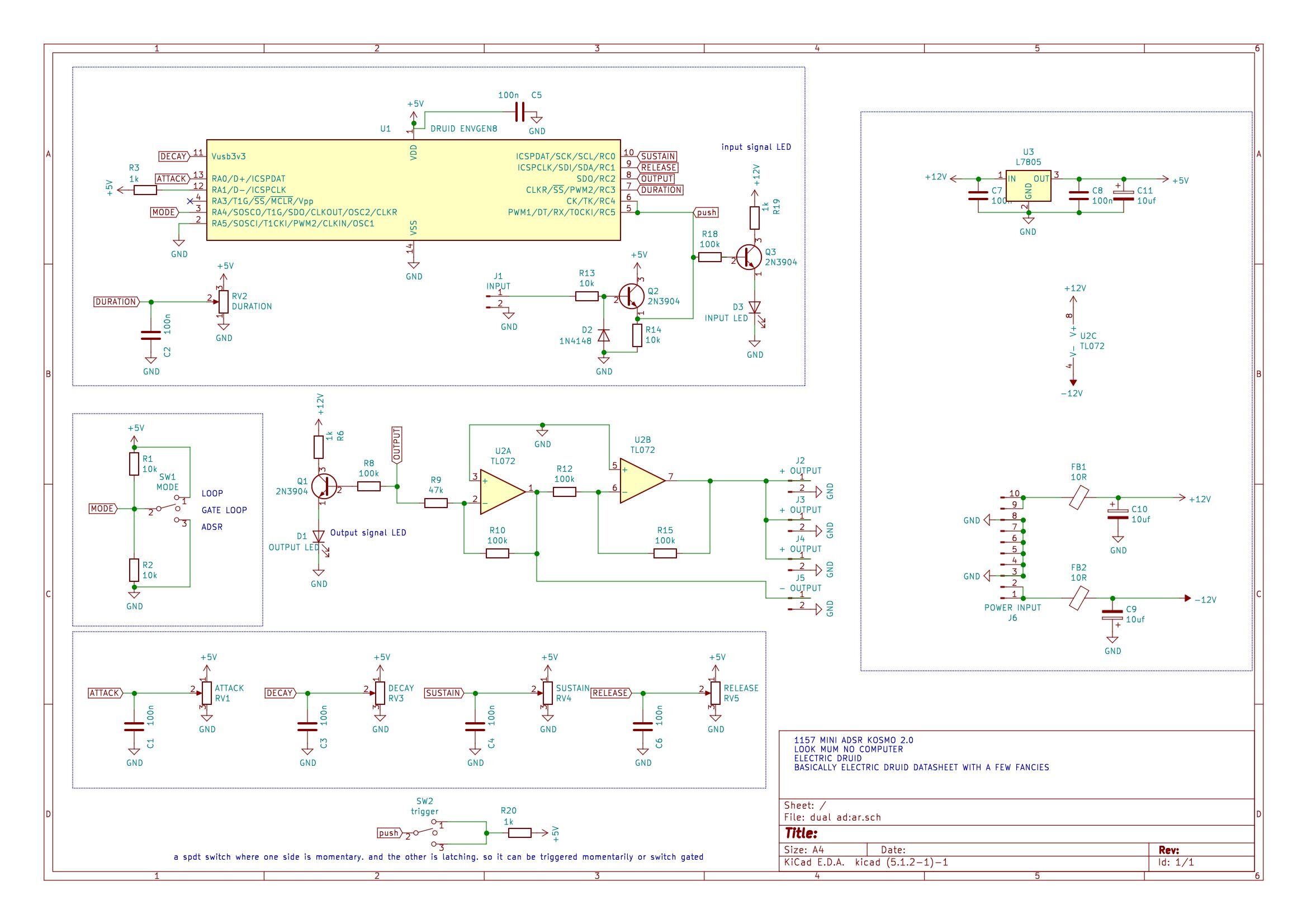Click the D3 INPUT LED diode symbol

coord(755,308)
